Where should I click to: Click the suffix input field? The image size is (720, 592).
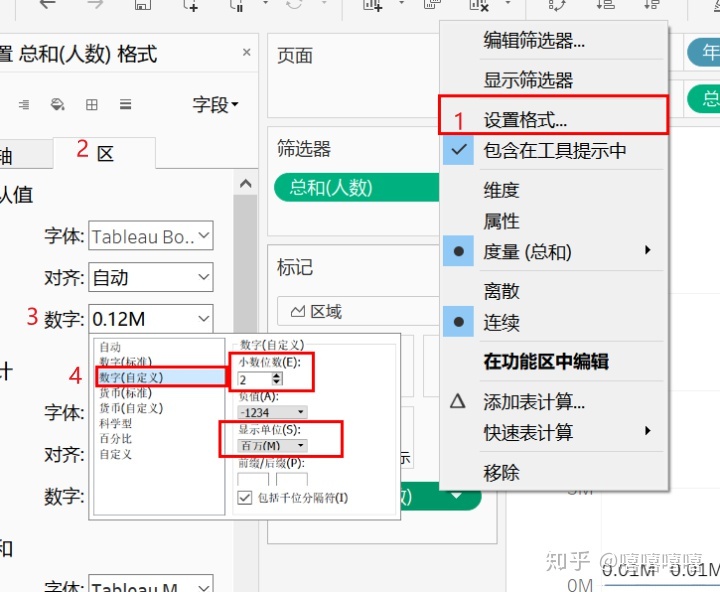click(292, 479)
